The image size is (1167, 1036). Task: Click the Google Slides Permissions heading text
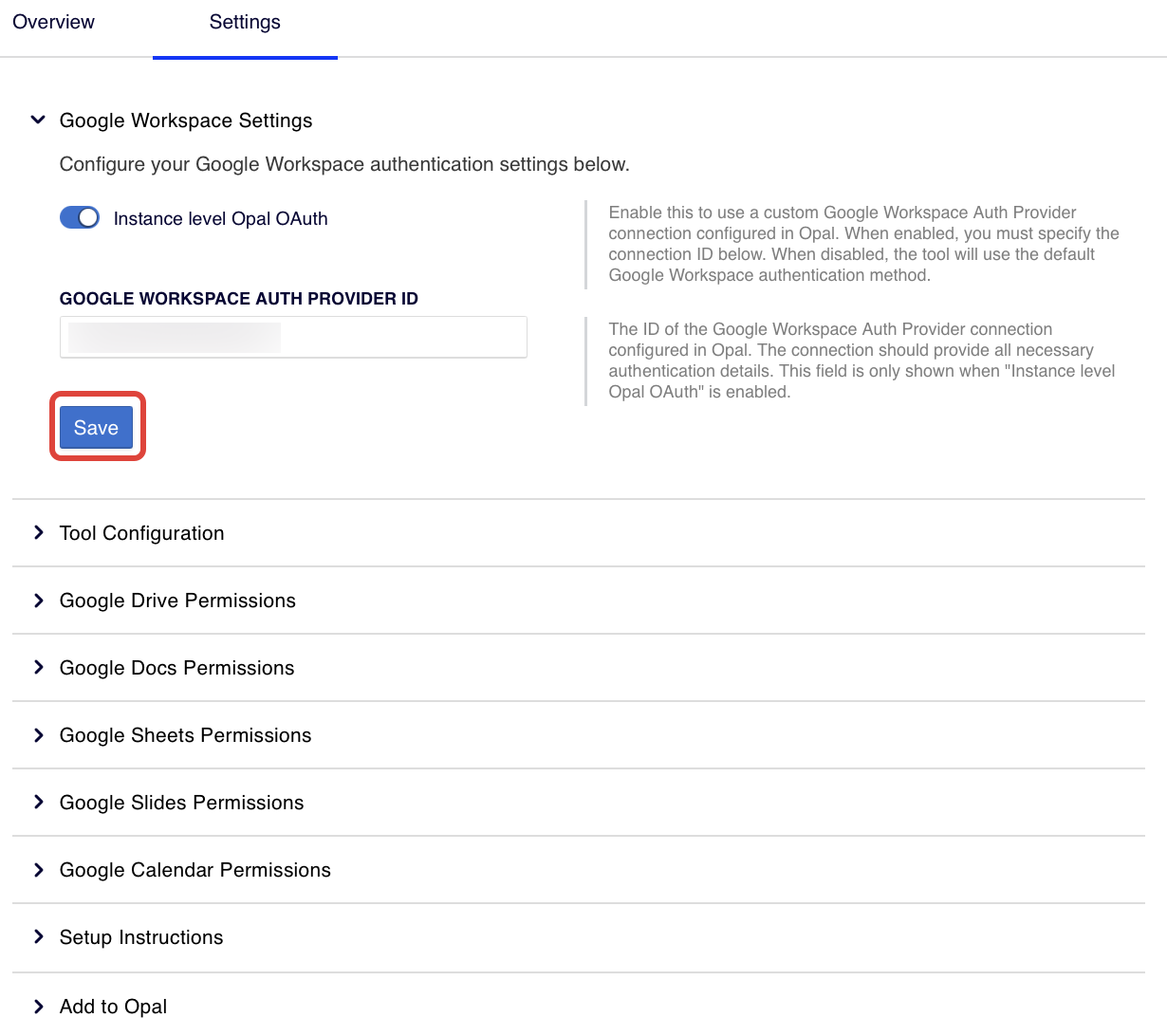(182, 803)
